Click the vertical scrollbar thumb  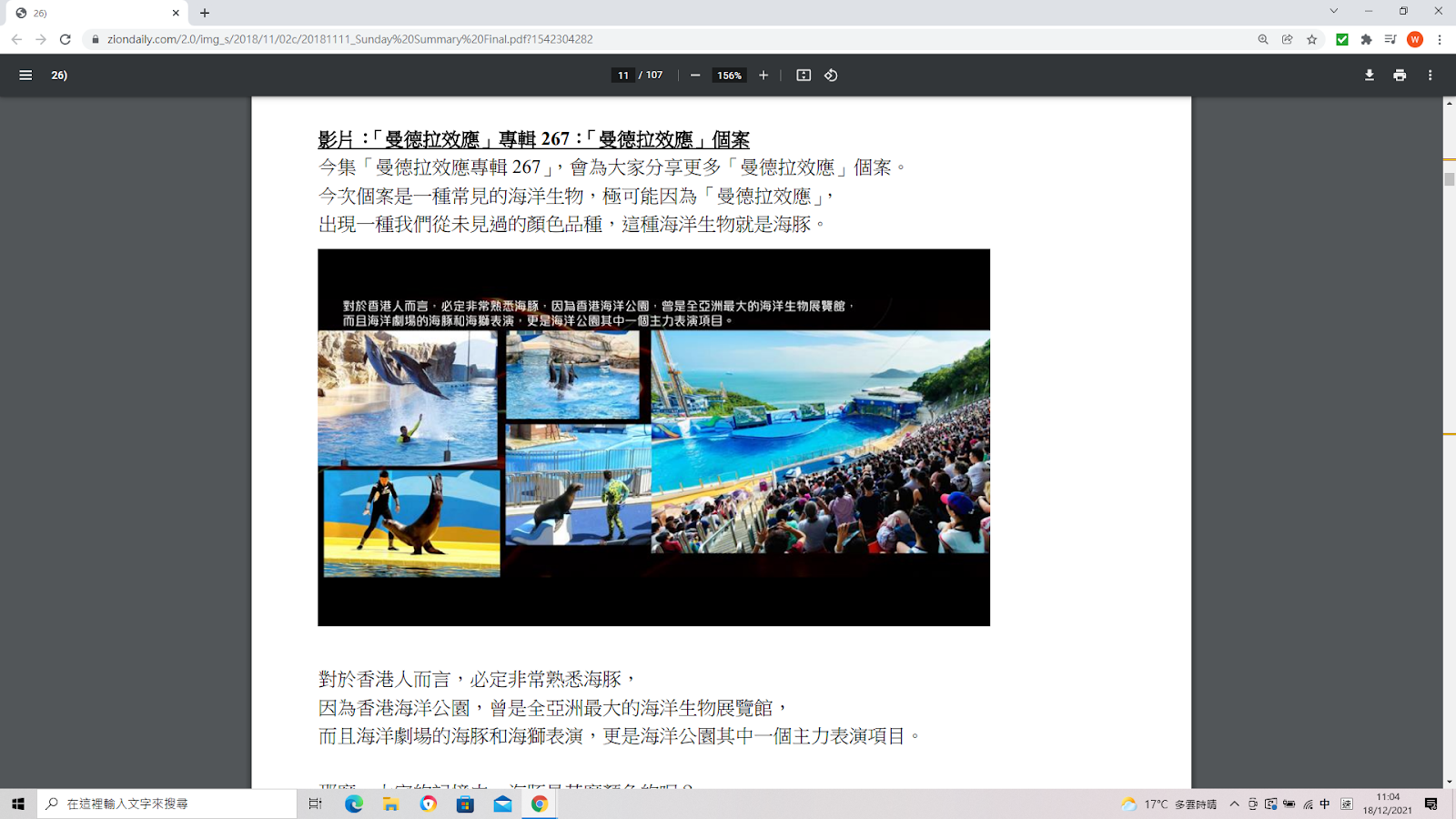(x=1449, y=179)
